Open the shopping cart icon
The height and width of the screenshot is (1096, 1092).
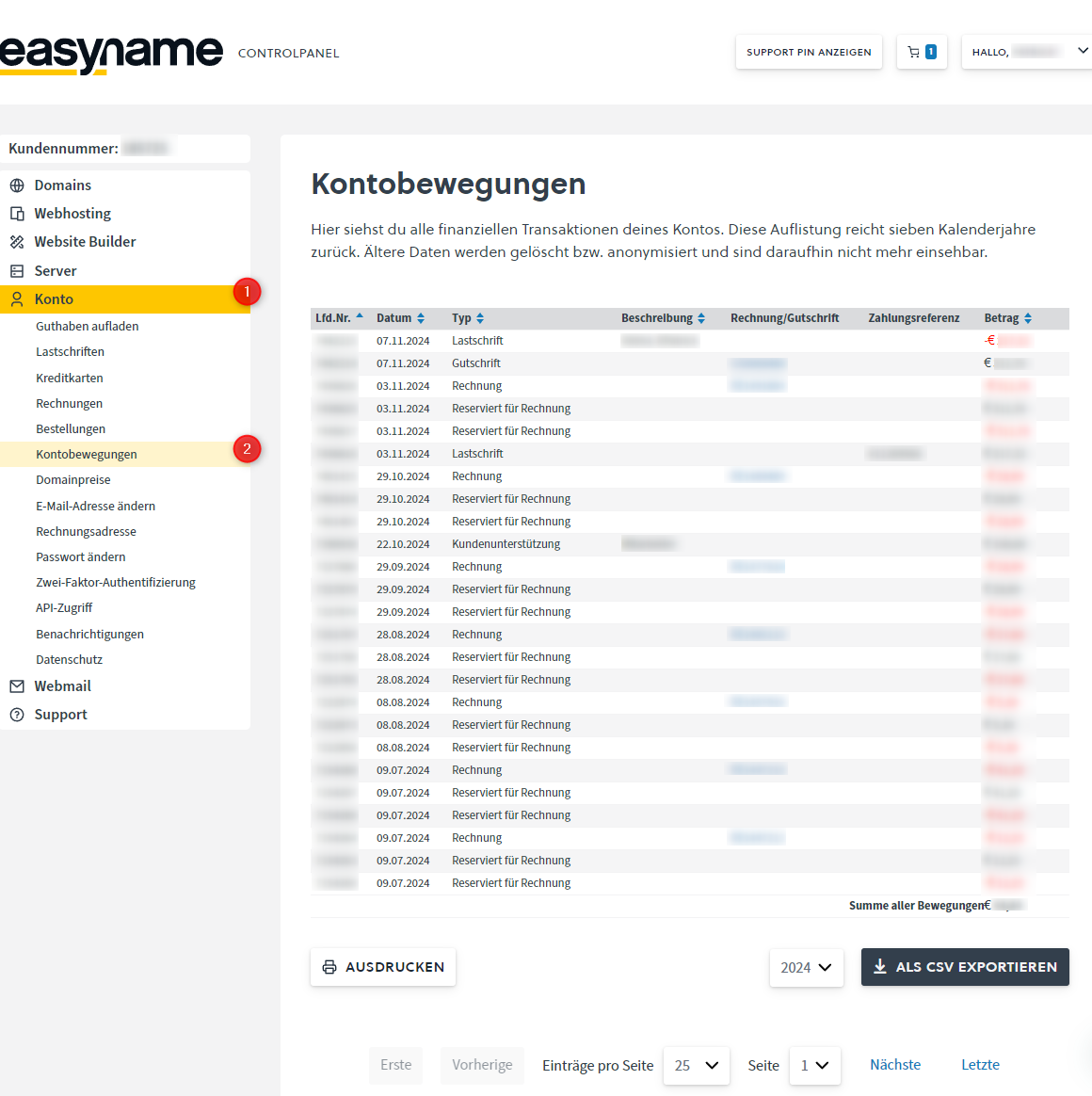click(914, 53)
